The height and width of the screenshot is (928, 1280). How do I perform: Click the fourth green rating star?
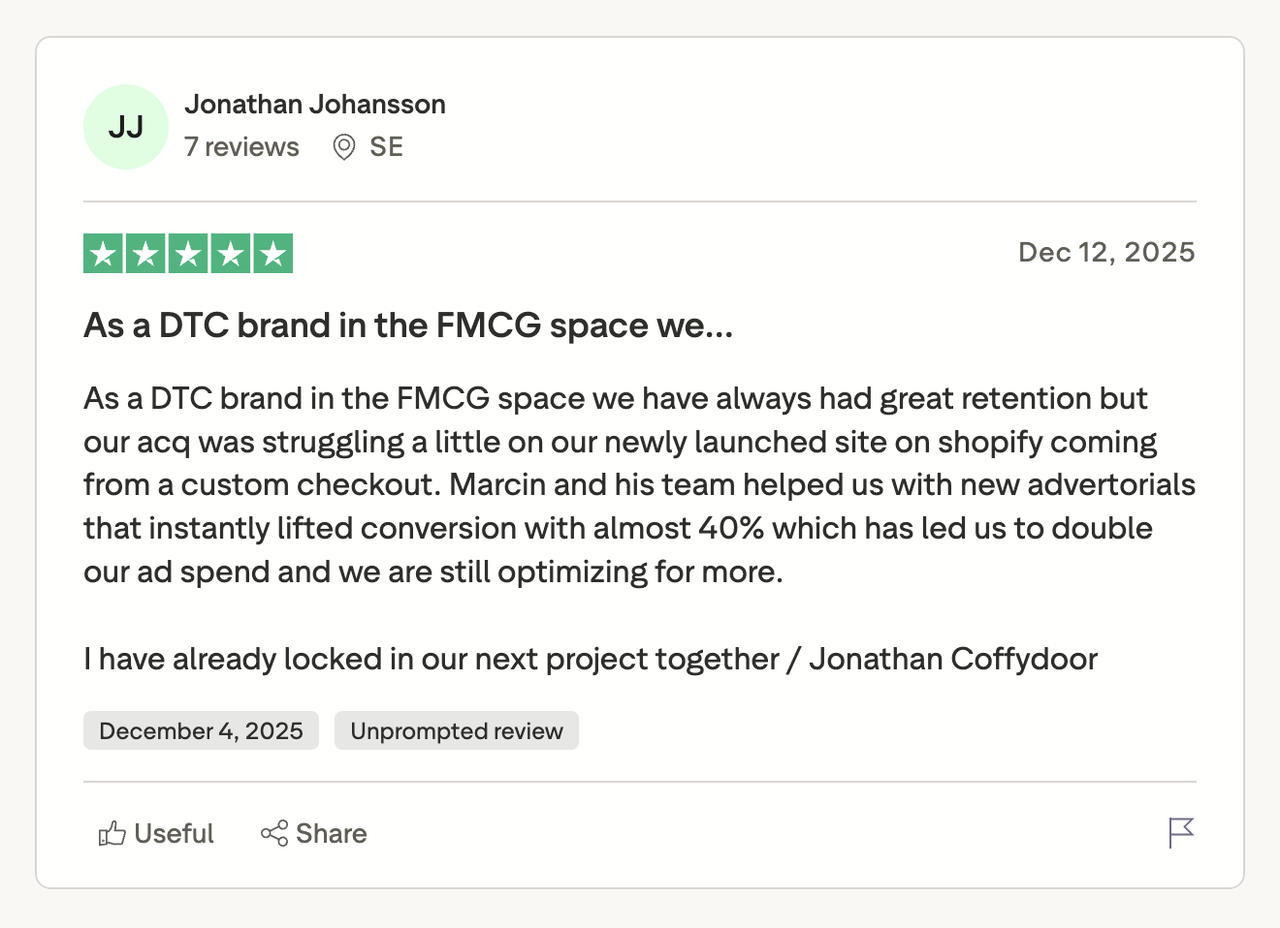tap(230, 254)
